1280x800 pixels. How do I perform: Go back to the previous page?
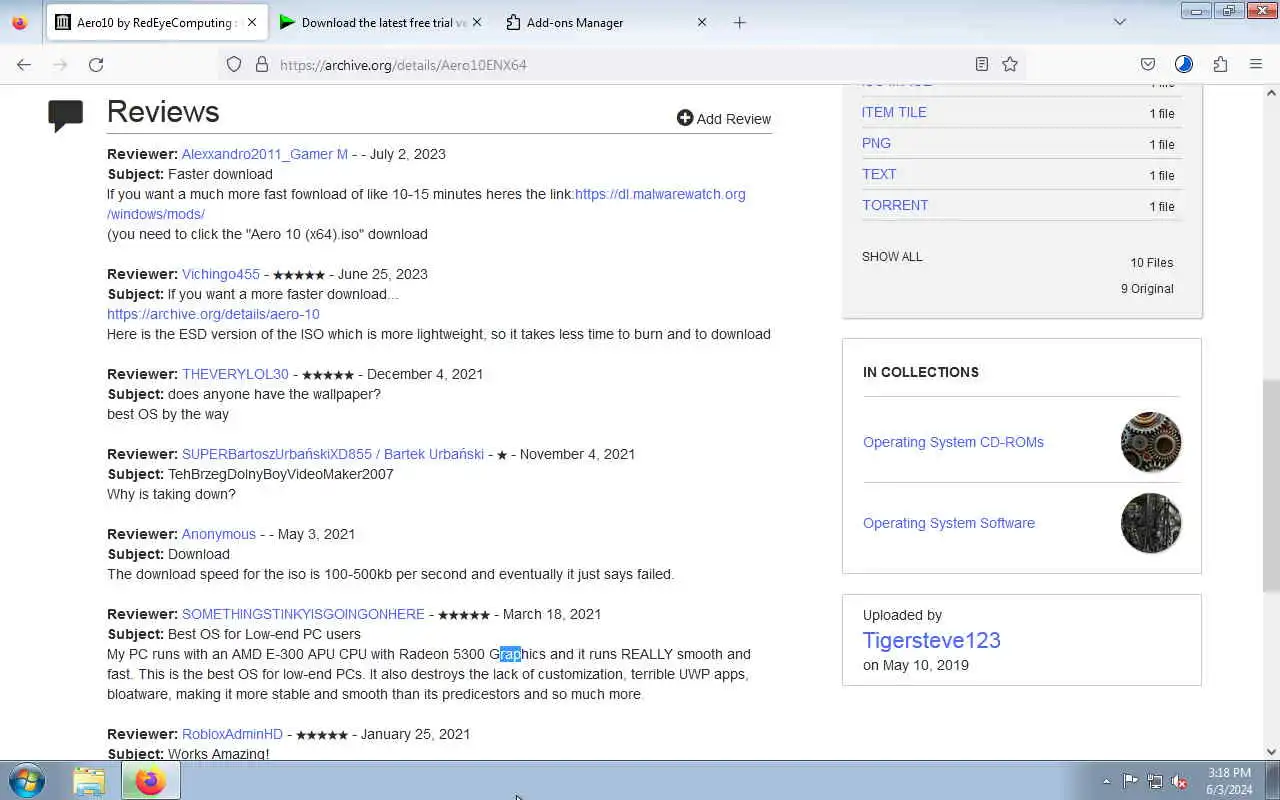pos(24,64)
